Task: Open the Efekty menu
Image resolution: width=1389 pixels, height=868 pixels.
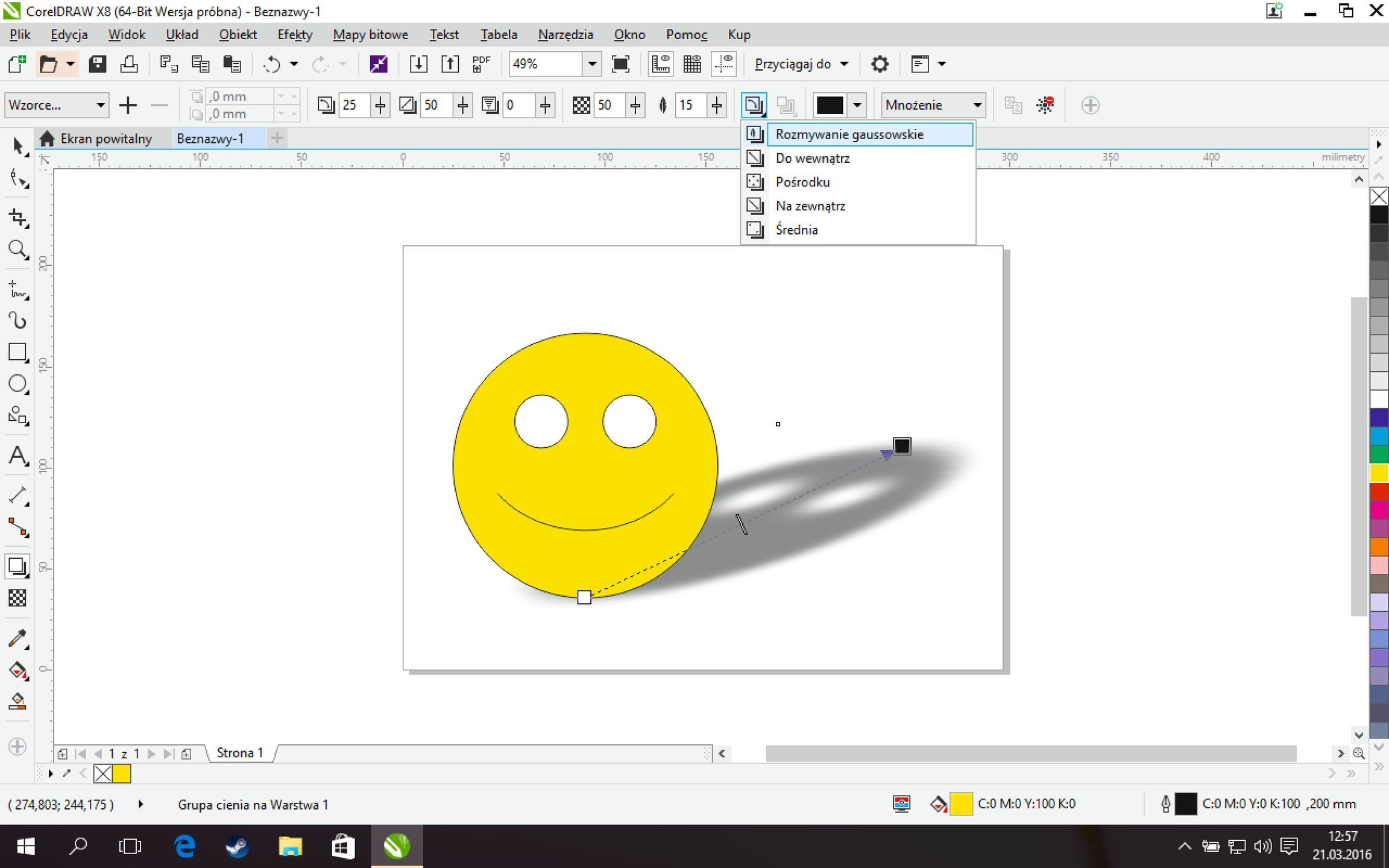Action: [x=295, y=35]
